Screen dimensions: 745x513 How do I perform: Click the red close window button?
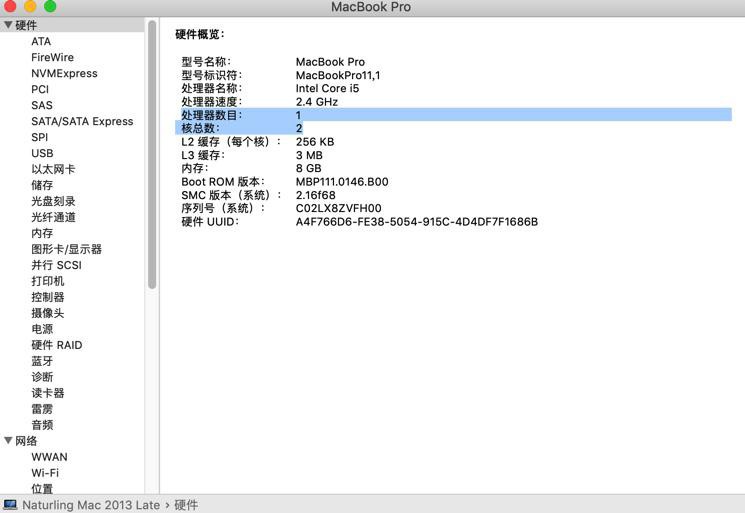[x=10, y=6]
